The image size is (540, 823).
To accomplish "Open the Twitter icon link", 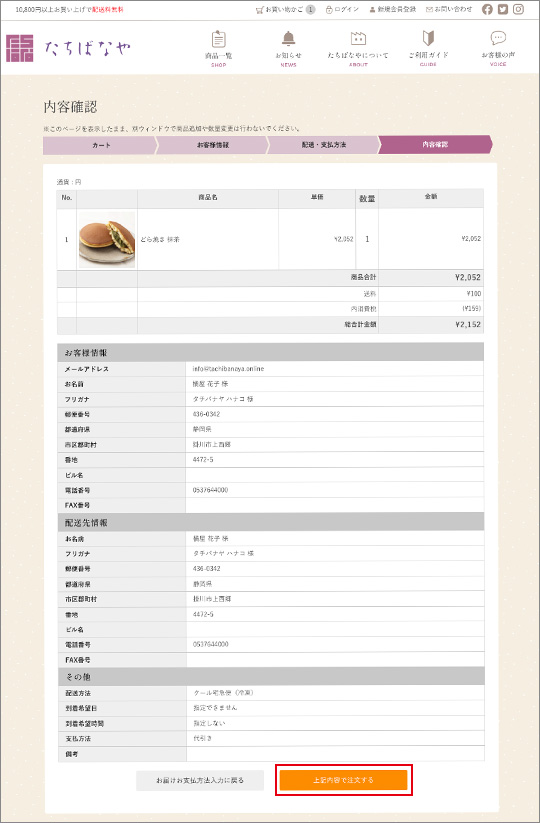I will tap(503, 9).
